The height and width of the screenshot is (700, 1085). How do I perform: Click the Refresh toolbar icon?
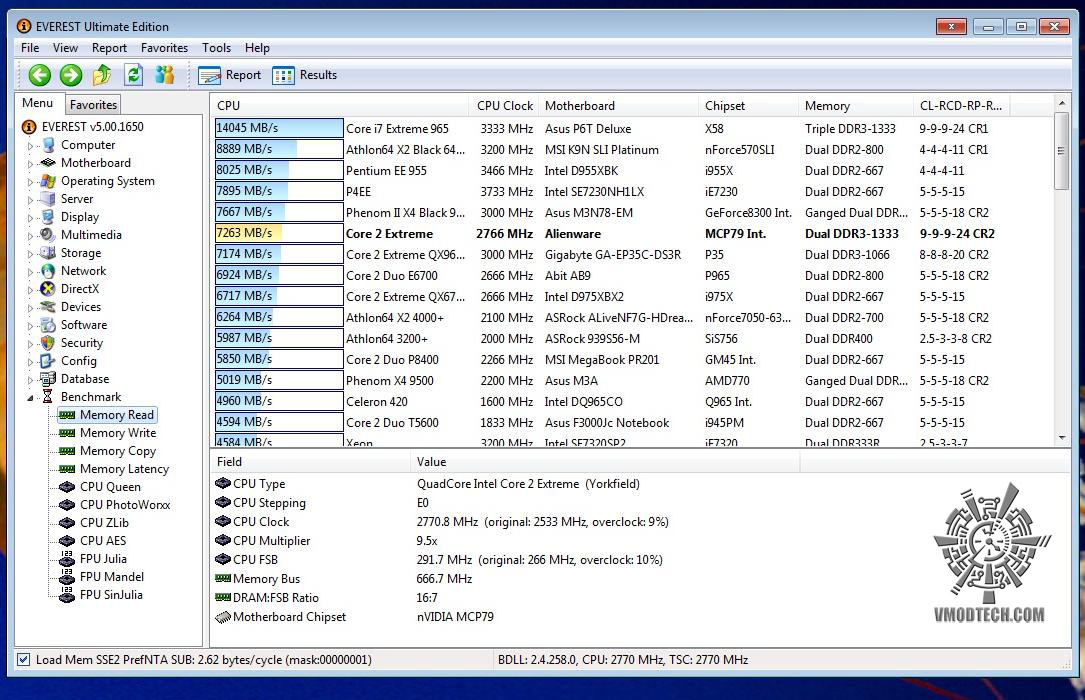134,74
